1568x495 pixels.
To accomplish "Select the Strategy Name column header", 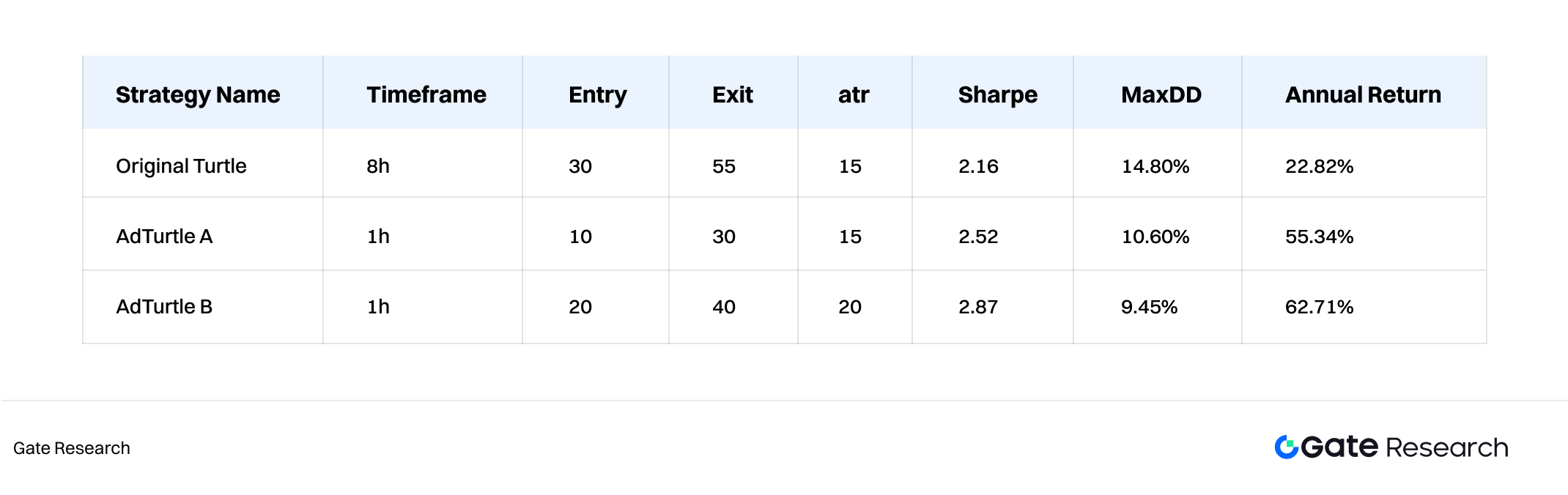I will 198,95.
